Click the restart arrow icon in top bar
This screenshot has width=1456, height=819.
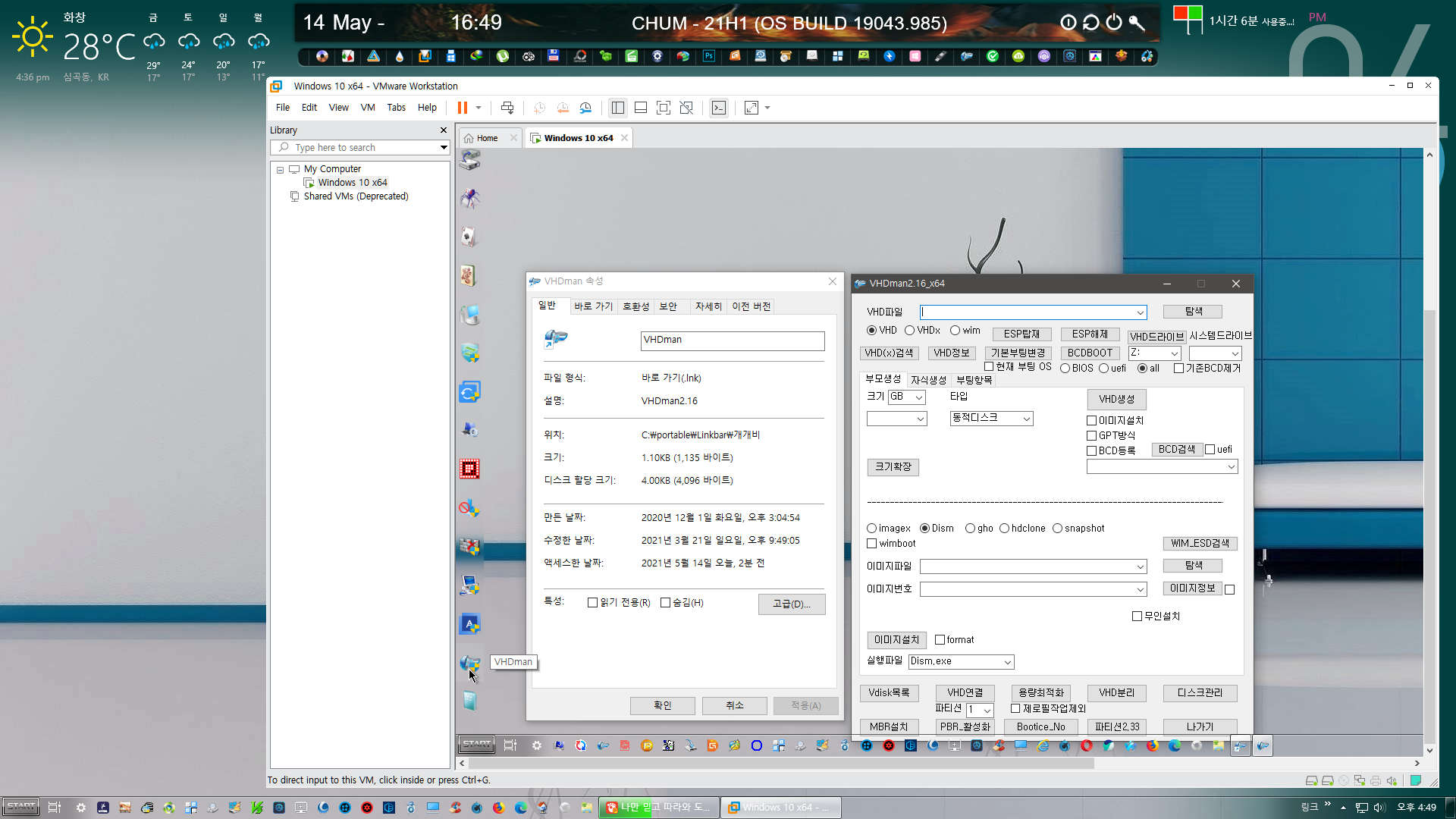point(1090,22)
